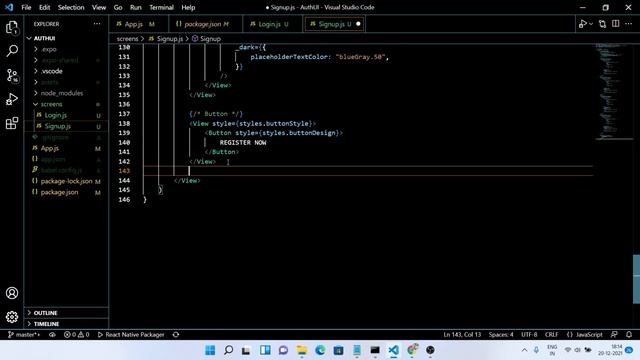The width and height of the screenshot is (640, 360).
Task: Click the unsaved dot on Signup.js tab
Action: click(358, 24)
